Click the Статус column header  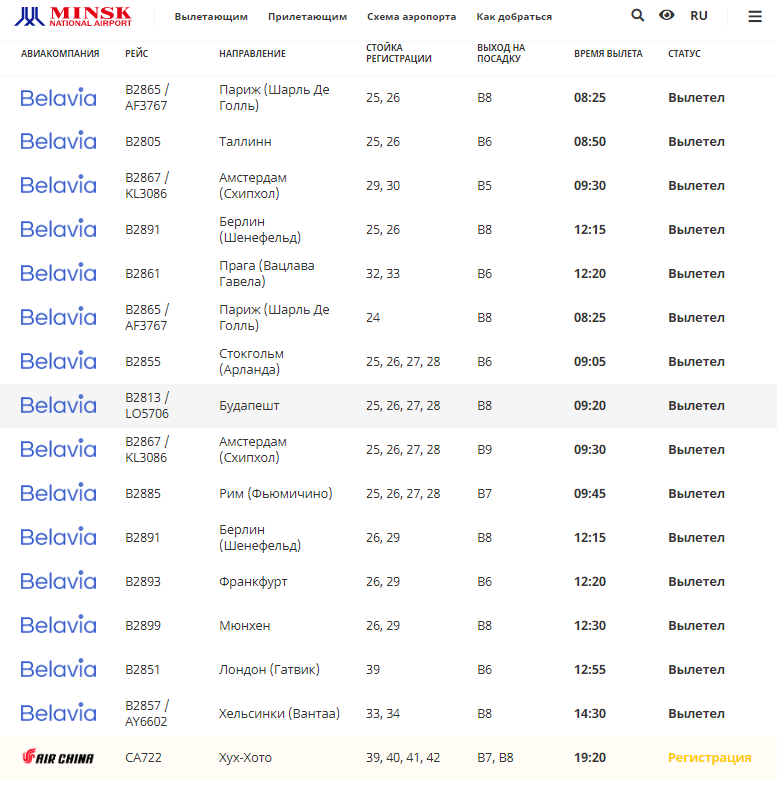(684, 54)
